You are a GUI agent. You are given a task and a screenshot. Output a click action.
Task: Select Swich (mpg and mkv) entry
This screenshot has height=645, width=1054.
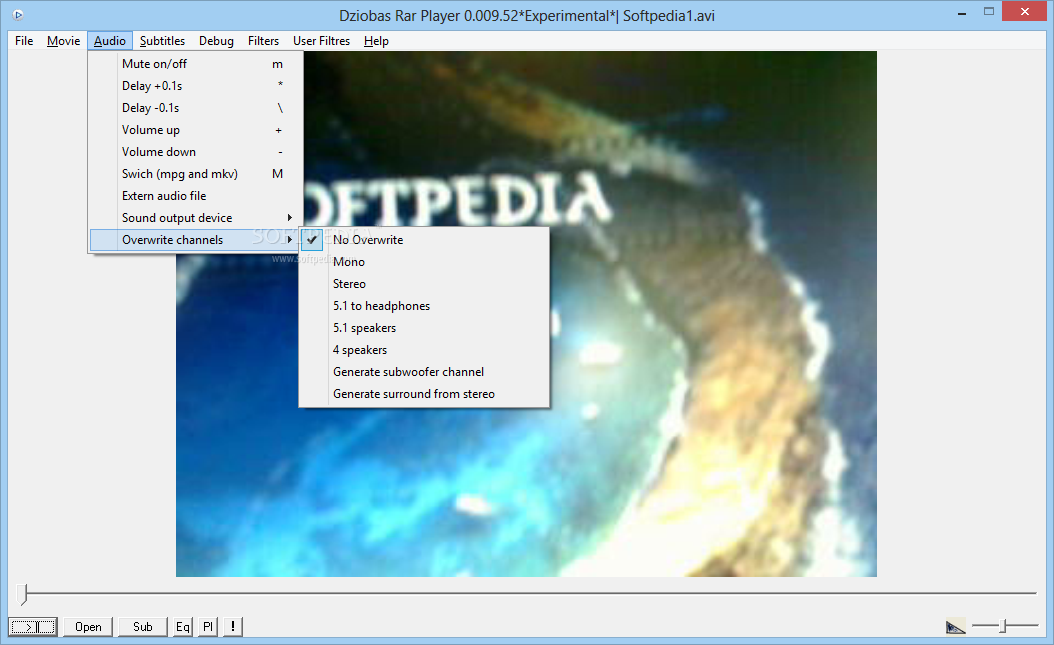pos(196,174)
